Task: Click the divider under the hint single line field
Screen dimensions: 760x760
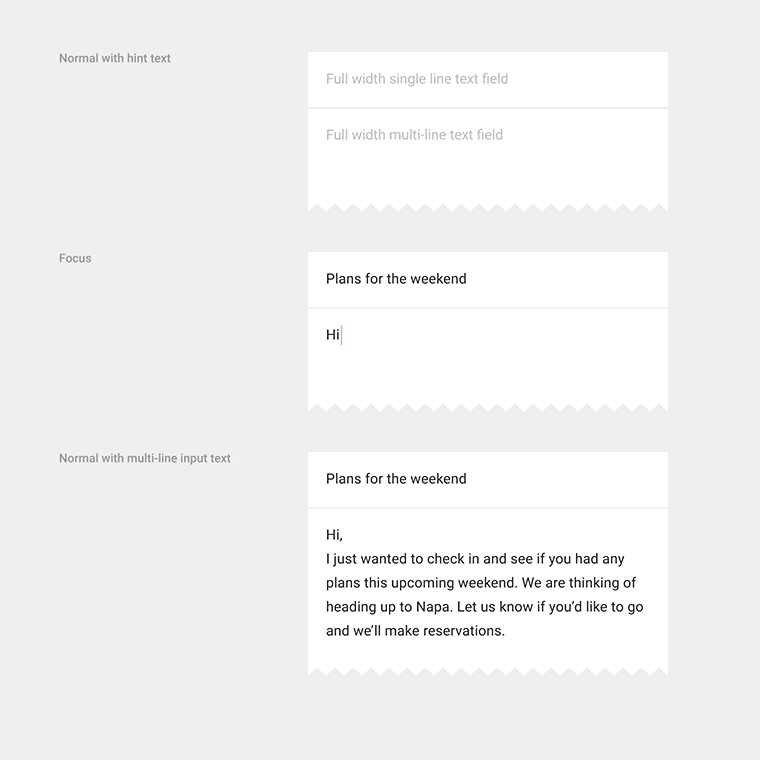Action: [488, 108]
